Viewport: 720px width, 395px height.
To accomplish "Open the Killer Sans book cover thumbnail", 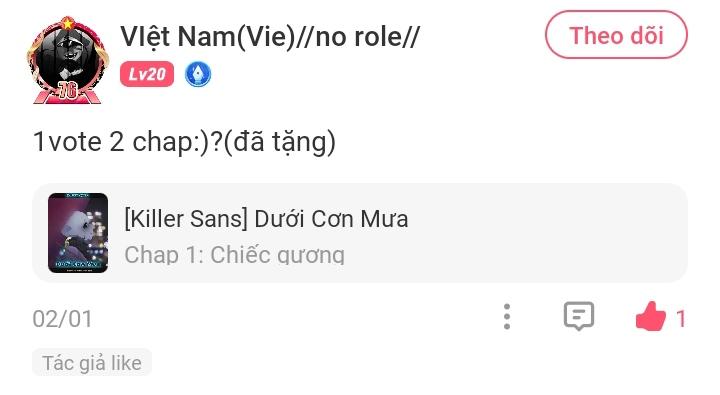I will point(78,233).
